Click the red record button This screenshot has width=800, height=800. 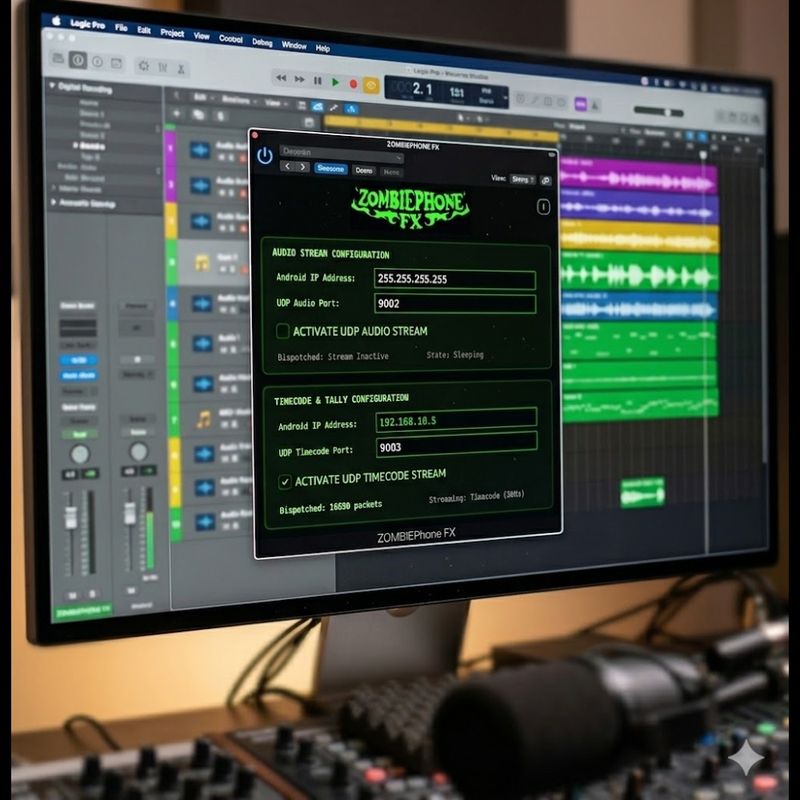[x=353, y=84]
